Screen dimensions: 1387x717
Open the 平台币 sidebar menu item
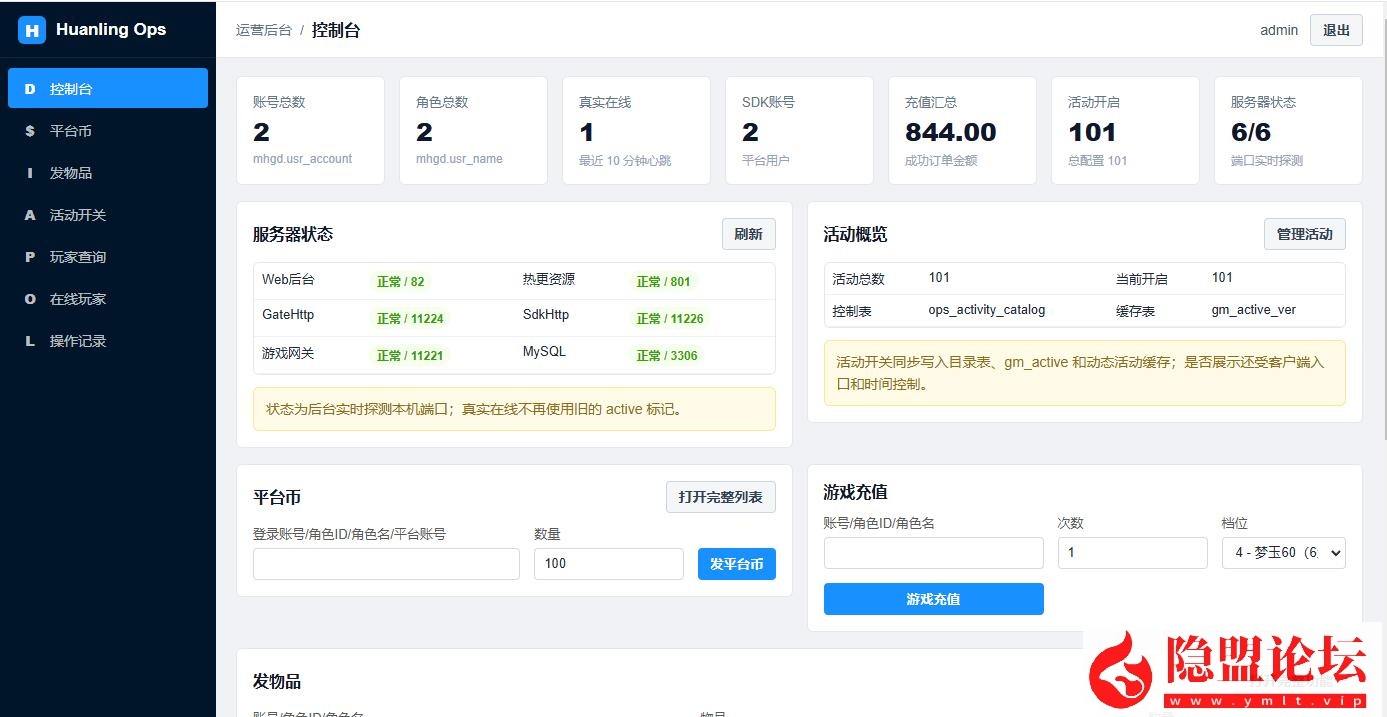pos(108,131)
